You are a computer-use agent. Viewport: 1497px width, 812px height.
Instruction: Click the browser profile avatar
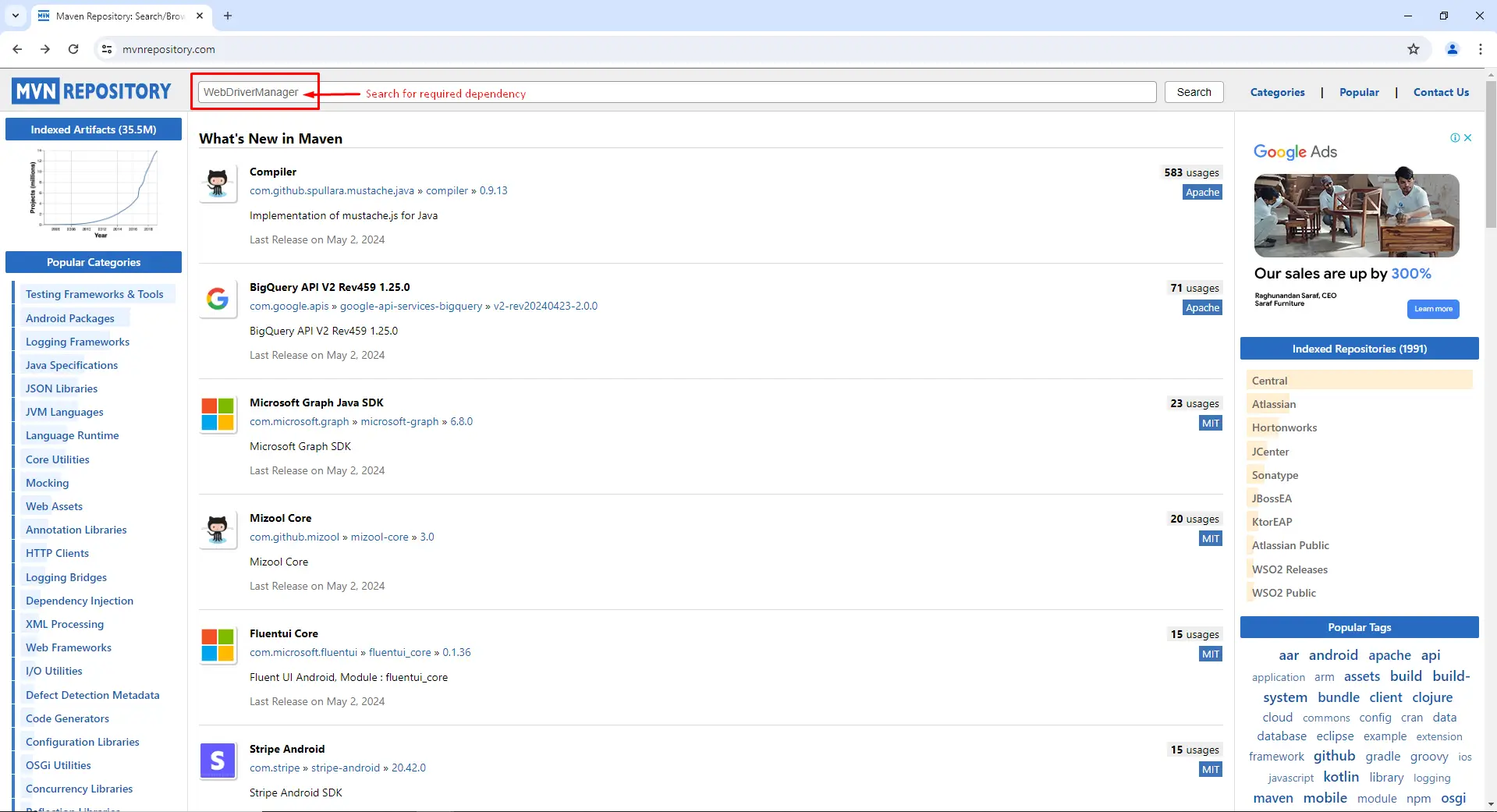click(1452, 48)
